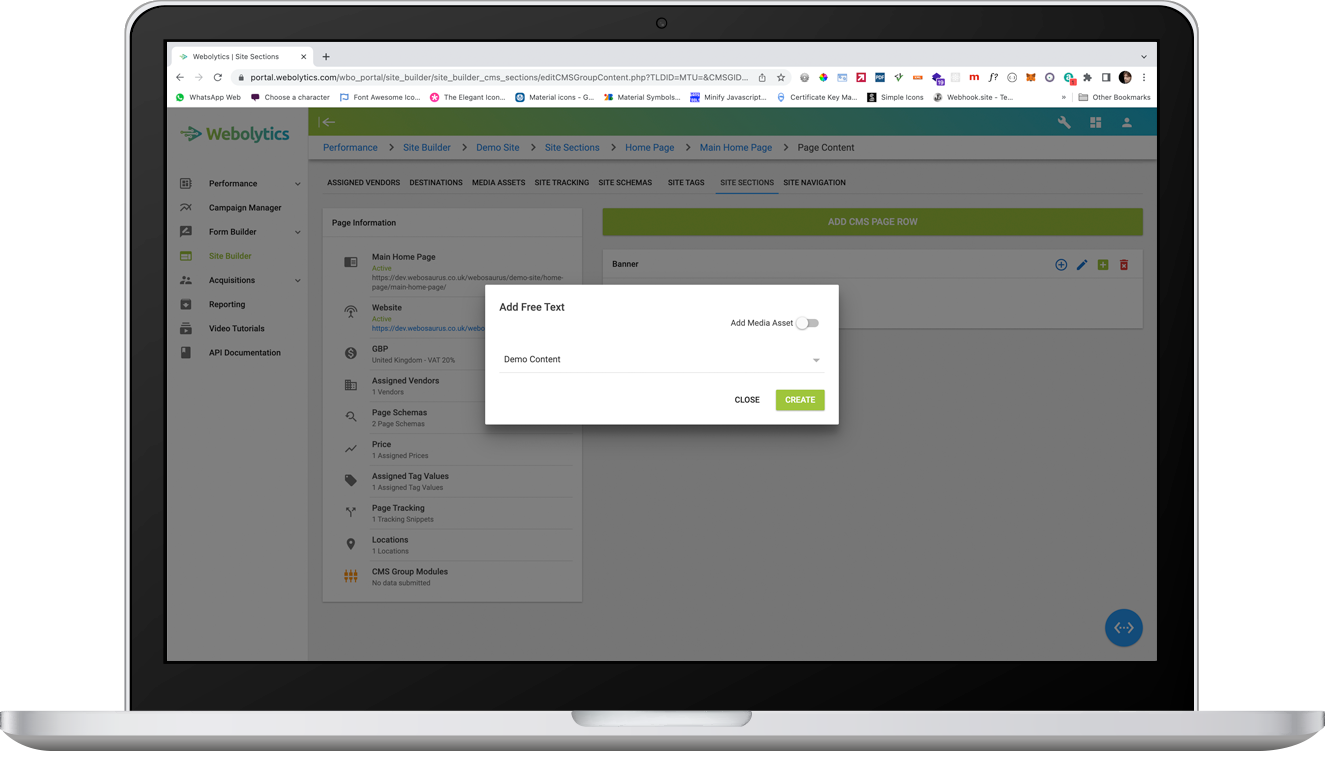
Task: Click the Campaign Manager sidebar icon
Action: [x=185, y=208]
